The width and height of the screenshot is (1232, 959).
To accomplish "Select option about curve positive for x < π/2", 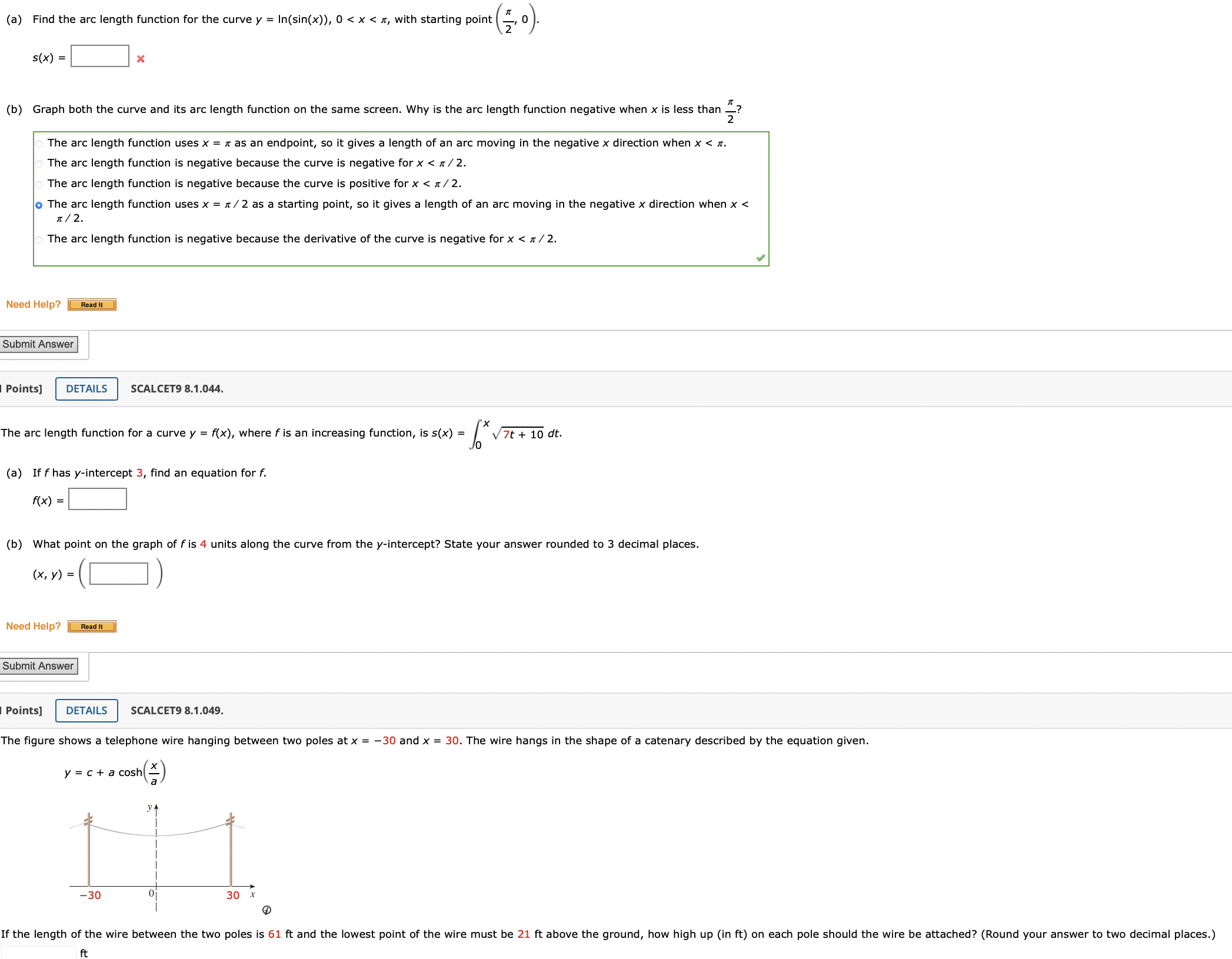I will pyautogui.click(x=38, y=184).
